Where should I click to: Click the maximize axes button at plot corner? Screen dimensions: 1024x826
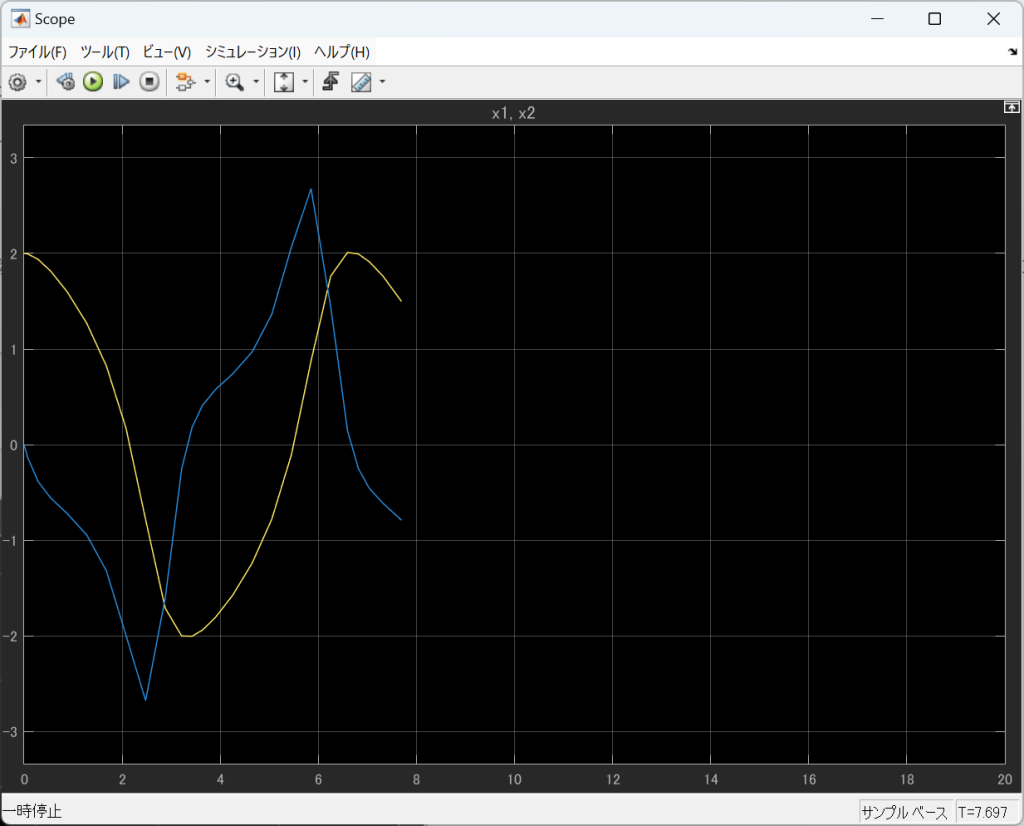coord(1012,106)
